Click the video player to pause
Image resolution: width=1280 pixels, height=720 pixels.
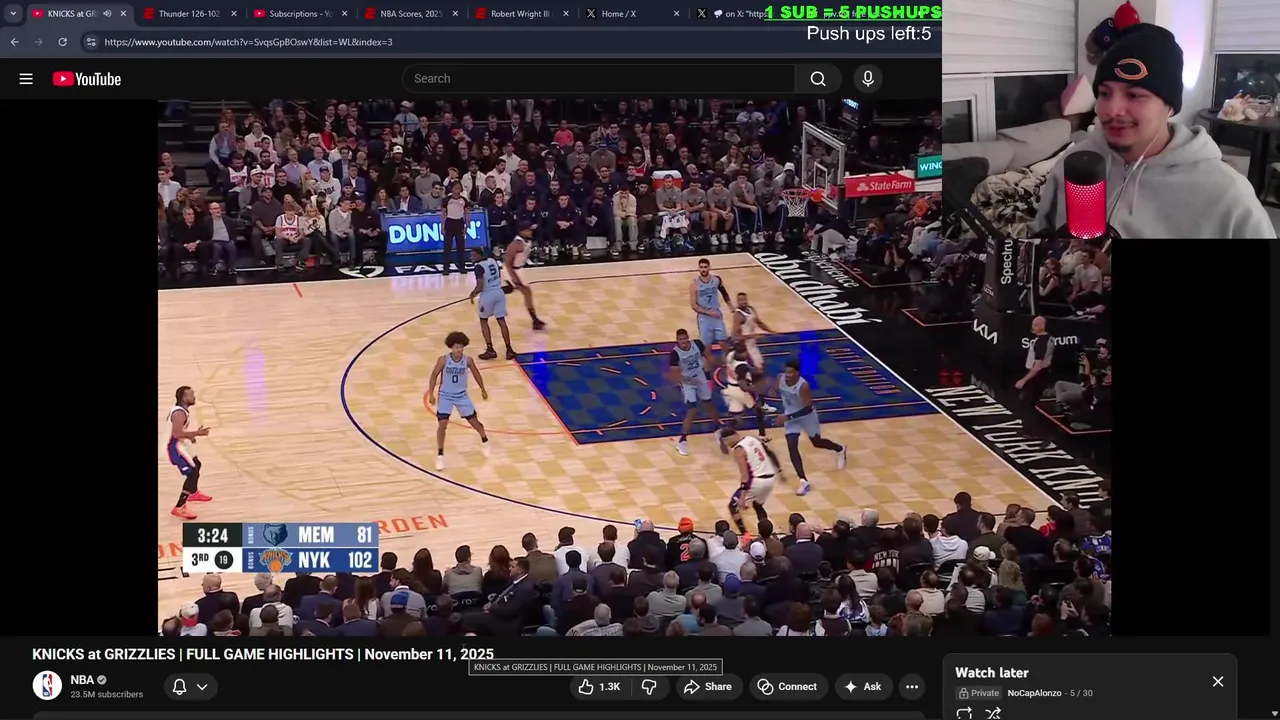634,367
